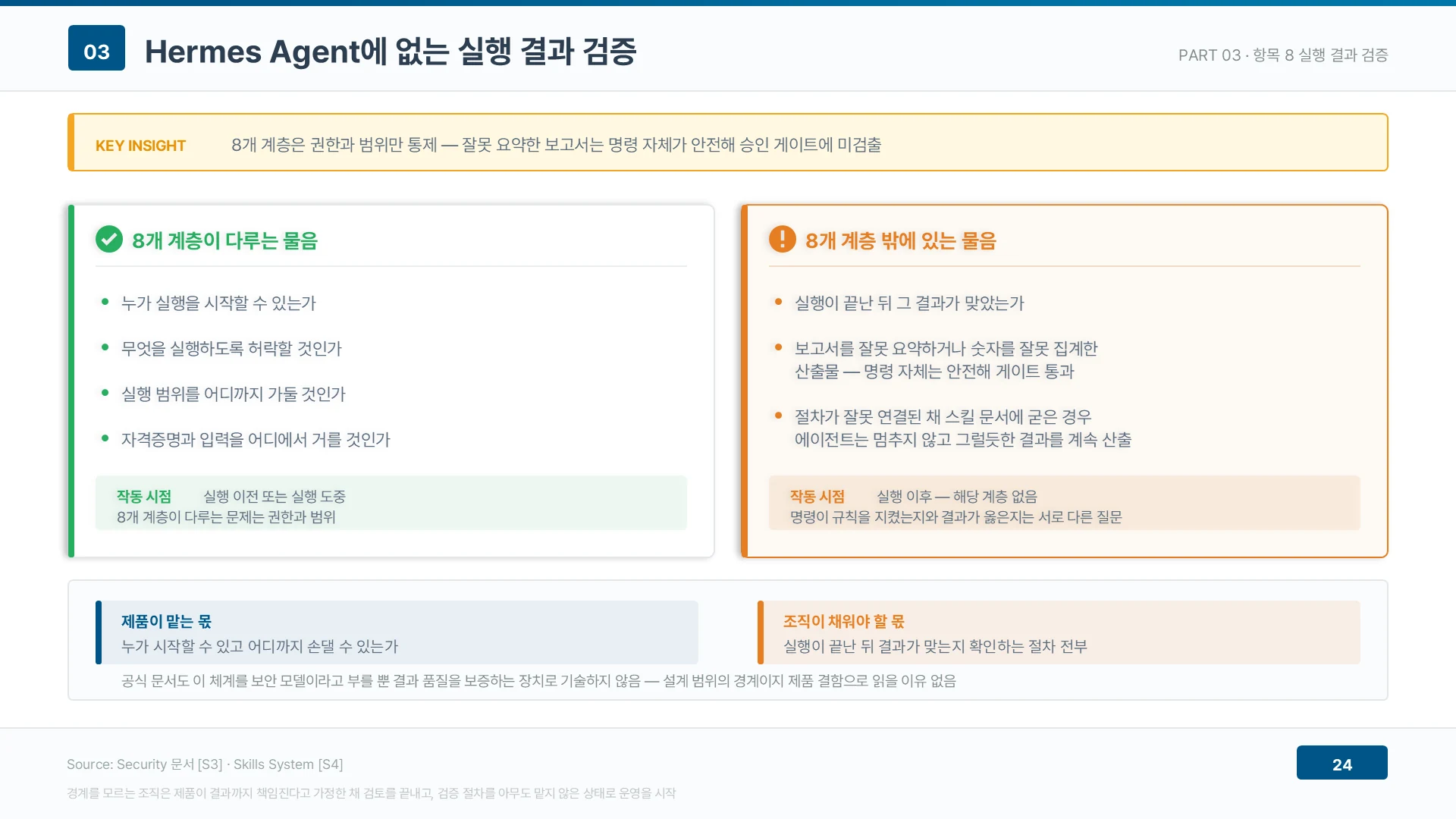The height and width of the screenshot is (819, 1456).
Task: Click the Source line citing Security 문서 [S3]
Action: (205, 764)
